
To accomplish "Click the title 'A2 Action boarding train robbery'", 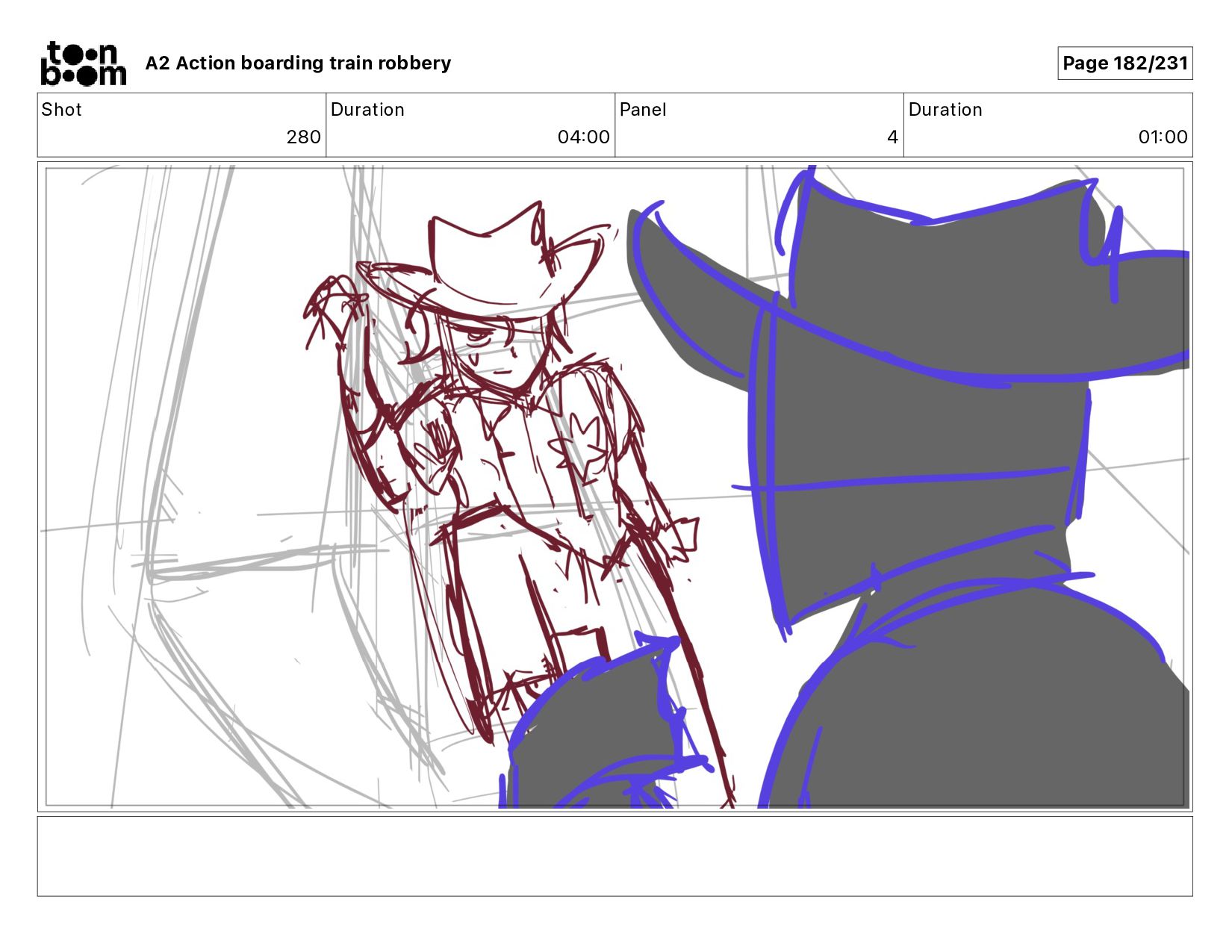I will point(298,63).
